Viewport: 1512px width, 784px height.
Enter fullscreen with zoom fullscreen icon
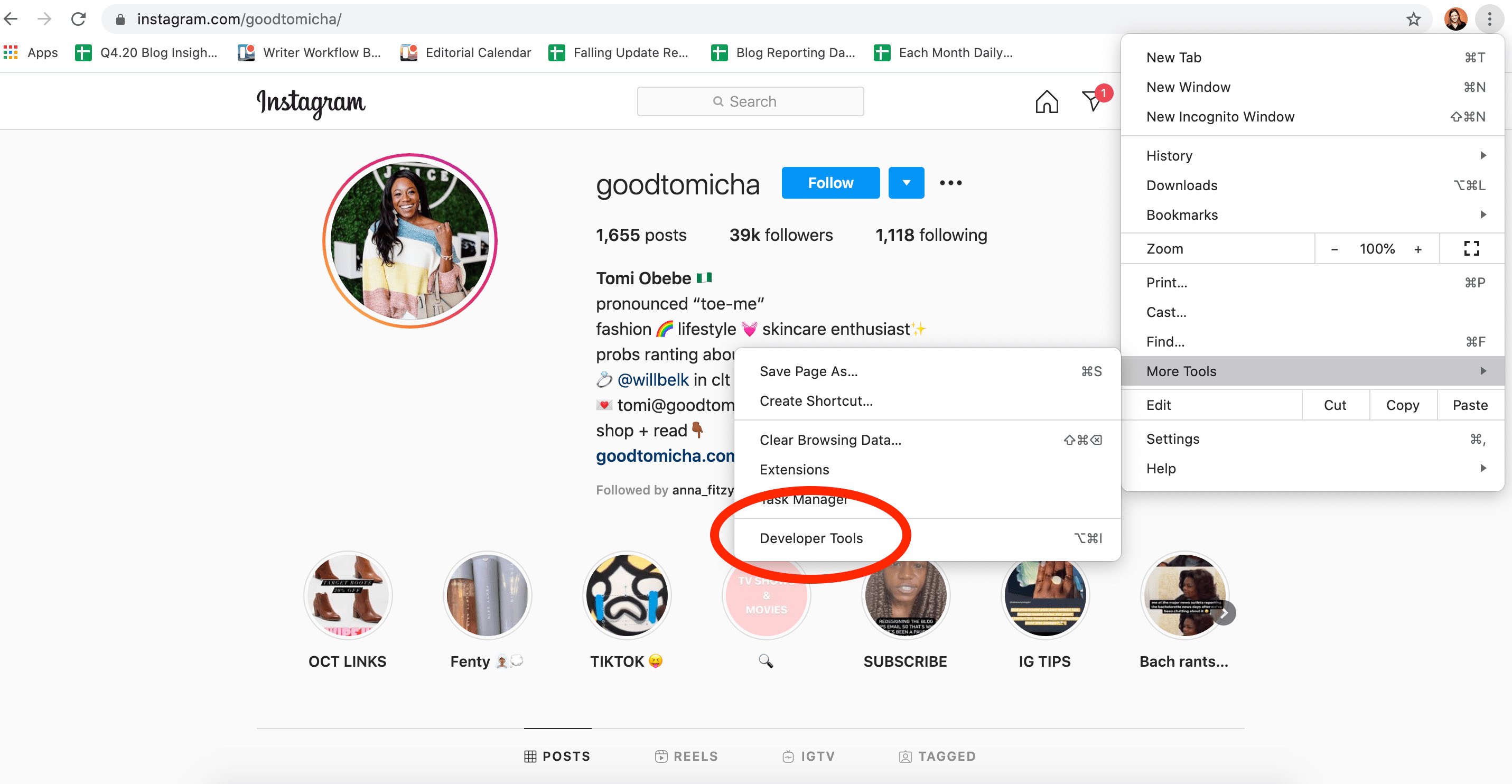(x=1471, y=249)
